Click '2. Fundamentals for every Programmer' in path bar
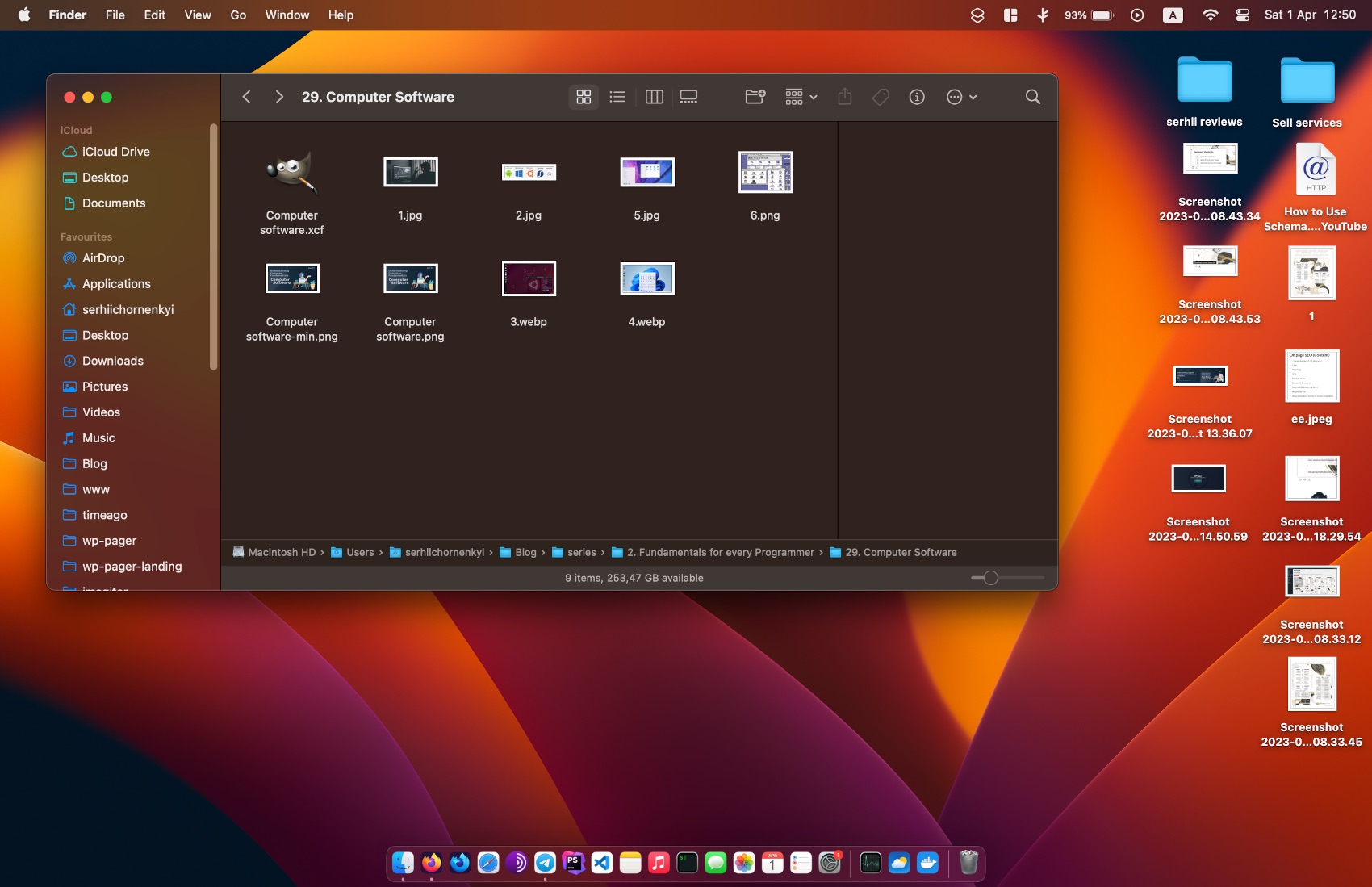Viewport: 1372px width, 887px height. pyautogui.click(x=713, y=552)
